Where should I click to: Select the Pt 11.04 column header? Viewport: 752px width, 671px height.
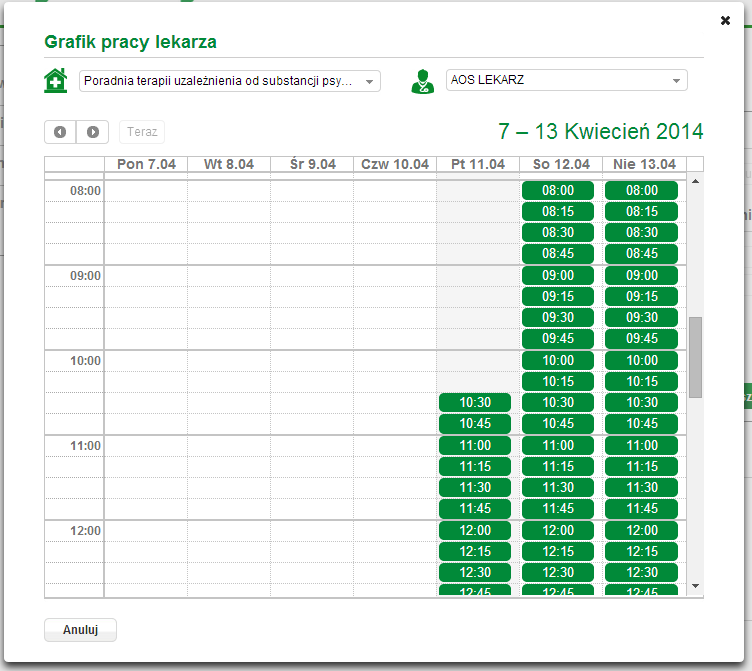pos(478,164)
